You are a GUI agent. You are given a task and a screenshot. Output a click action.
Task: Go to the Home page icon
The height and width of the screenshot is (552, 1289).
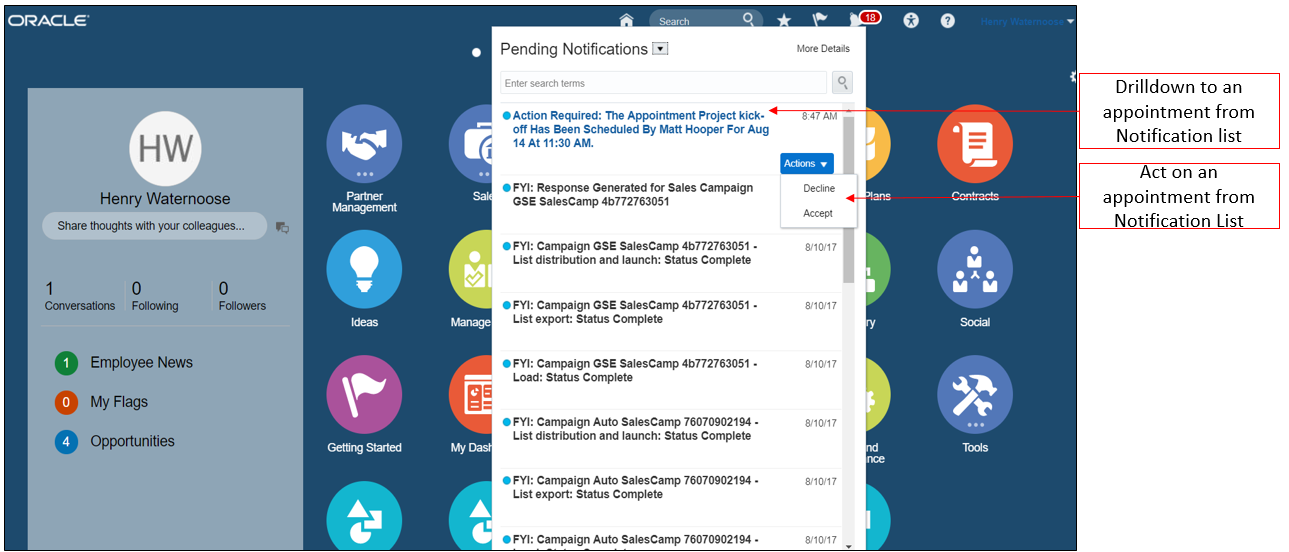[626, 21]
